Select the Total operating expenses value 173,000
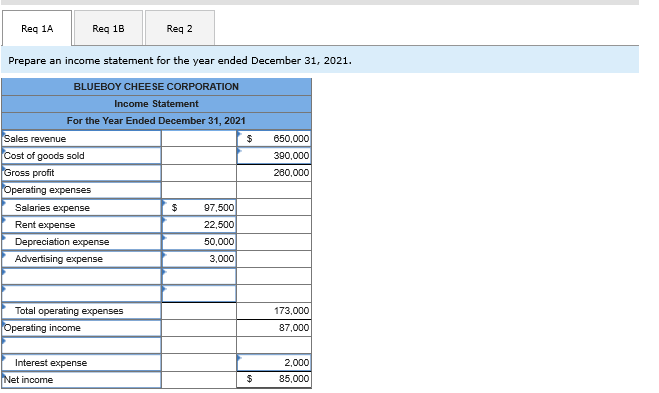The width and height of the screenshot is (659, 393). click(x=274, y=311)
